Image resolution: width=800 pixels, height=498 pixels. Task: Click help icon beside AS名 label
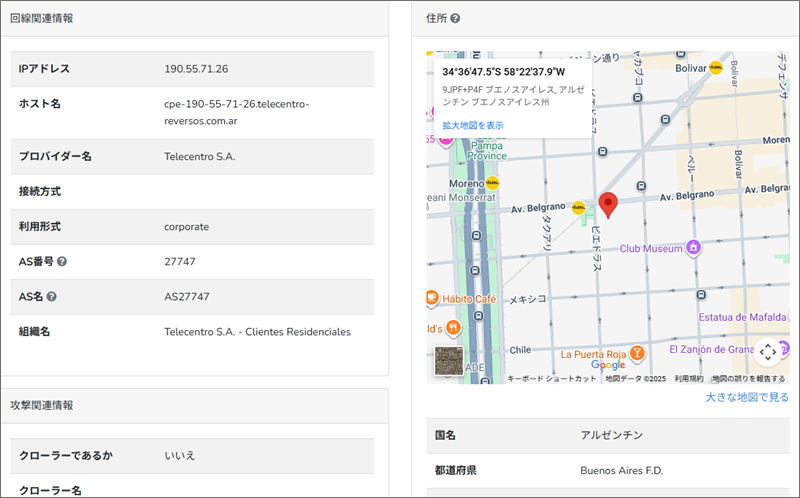[52, 297]
